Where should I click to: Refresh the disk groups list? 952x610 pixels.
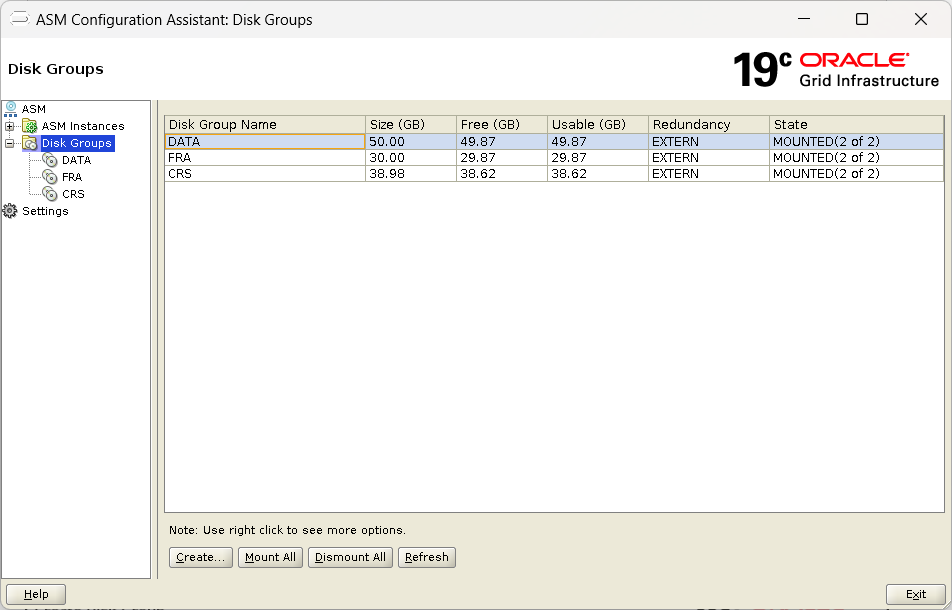tap(427, 557)
